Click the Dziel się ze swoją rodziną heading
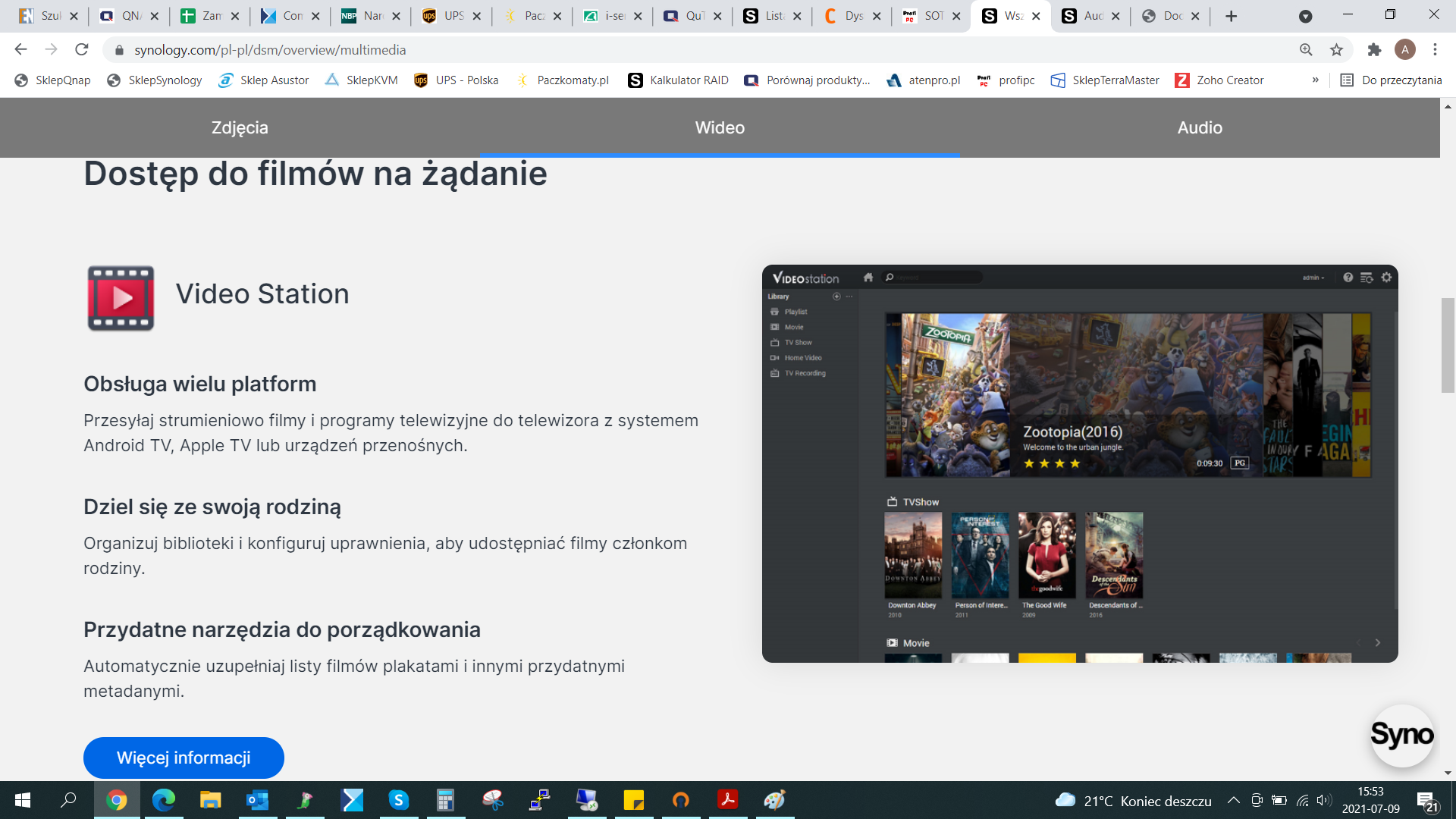Screen dimensions: 1456x819 (x=212, y=507)
